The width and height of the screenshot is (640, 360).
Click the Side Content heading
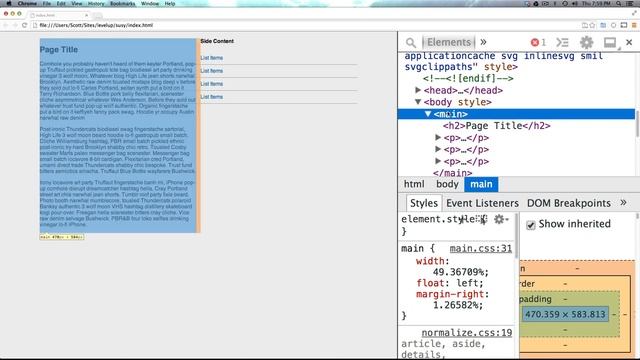tap(217, 41)
